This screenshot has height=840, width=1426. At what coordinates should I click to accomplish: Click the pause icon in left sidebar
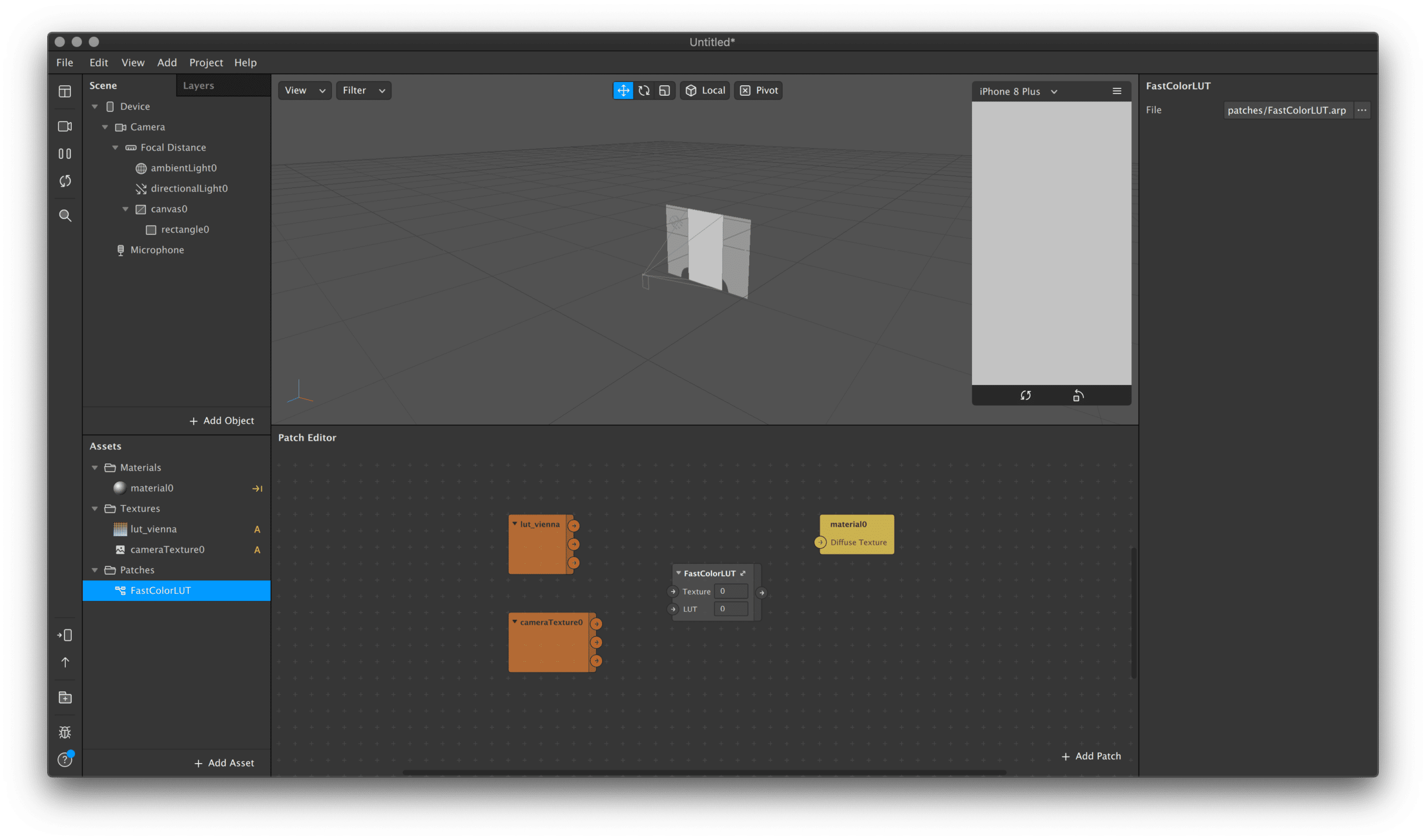click(65, 153)
